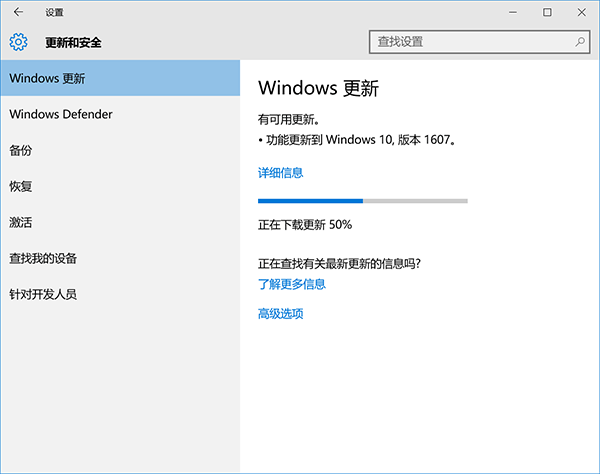Focus the 查找设置 search box

point(479,42)
